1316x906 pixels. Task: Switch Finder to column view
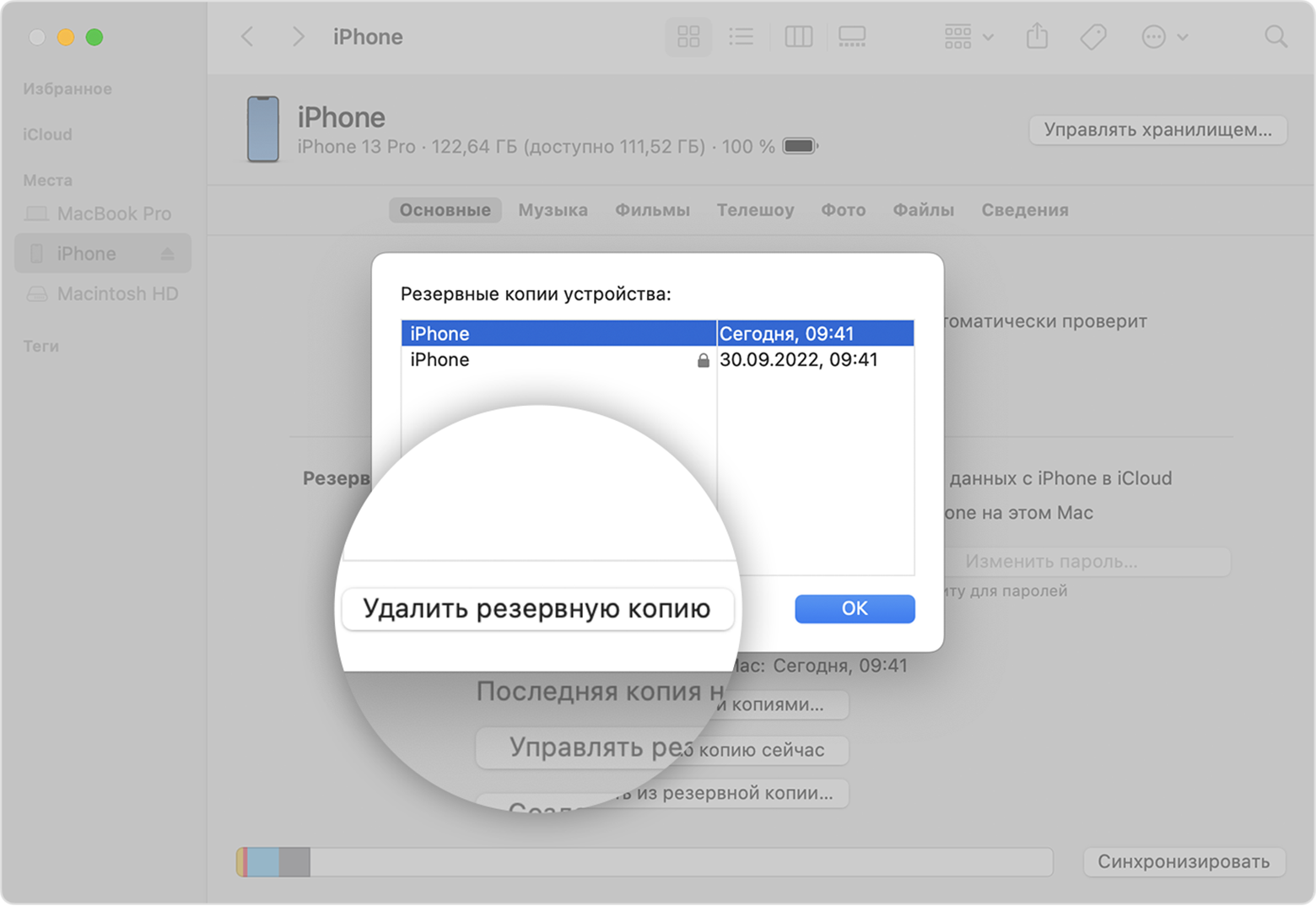[798, 37]
